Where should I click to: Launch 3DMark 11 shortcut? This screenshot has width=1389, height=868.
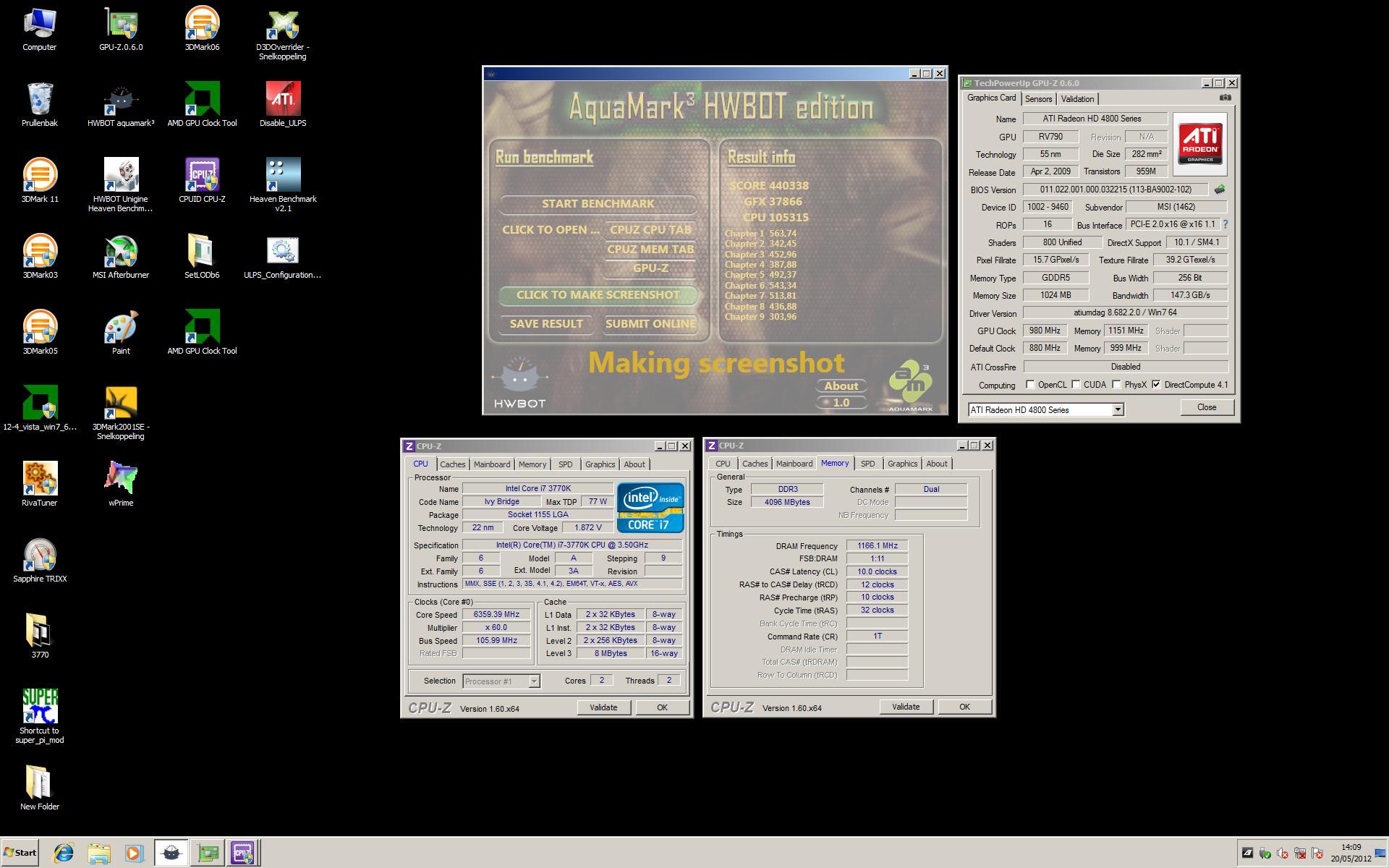click(x=40, y=181)
